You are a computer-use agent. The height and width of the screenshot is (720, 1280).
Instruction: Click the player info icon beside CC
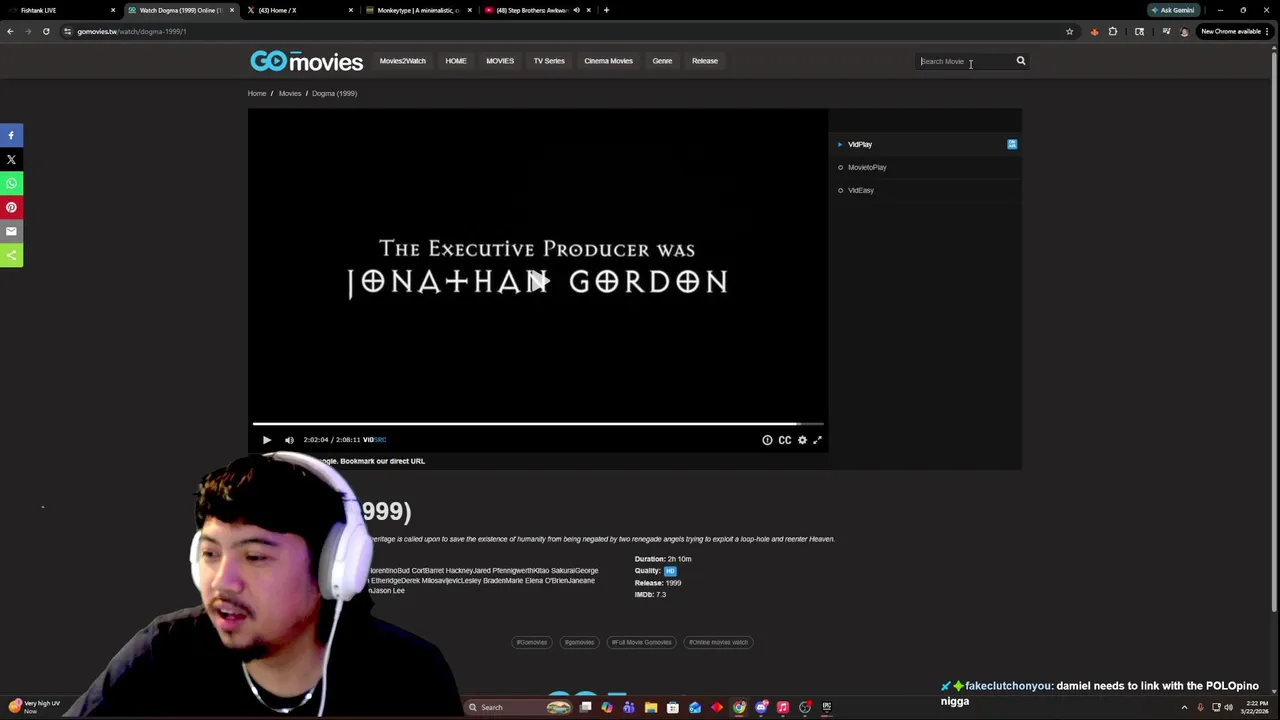[x=767, y=440]
